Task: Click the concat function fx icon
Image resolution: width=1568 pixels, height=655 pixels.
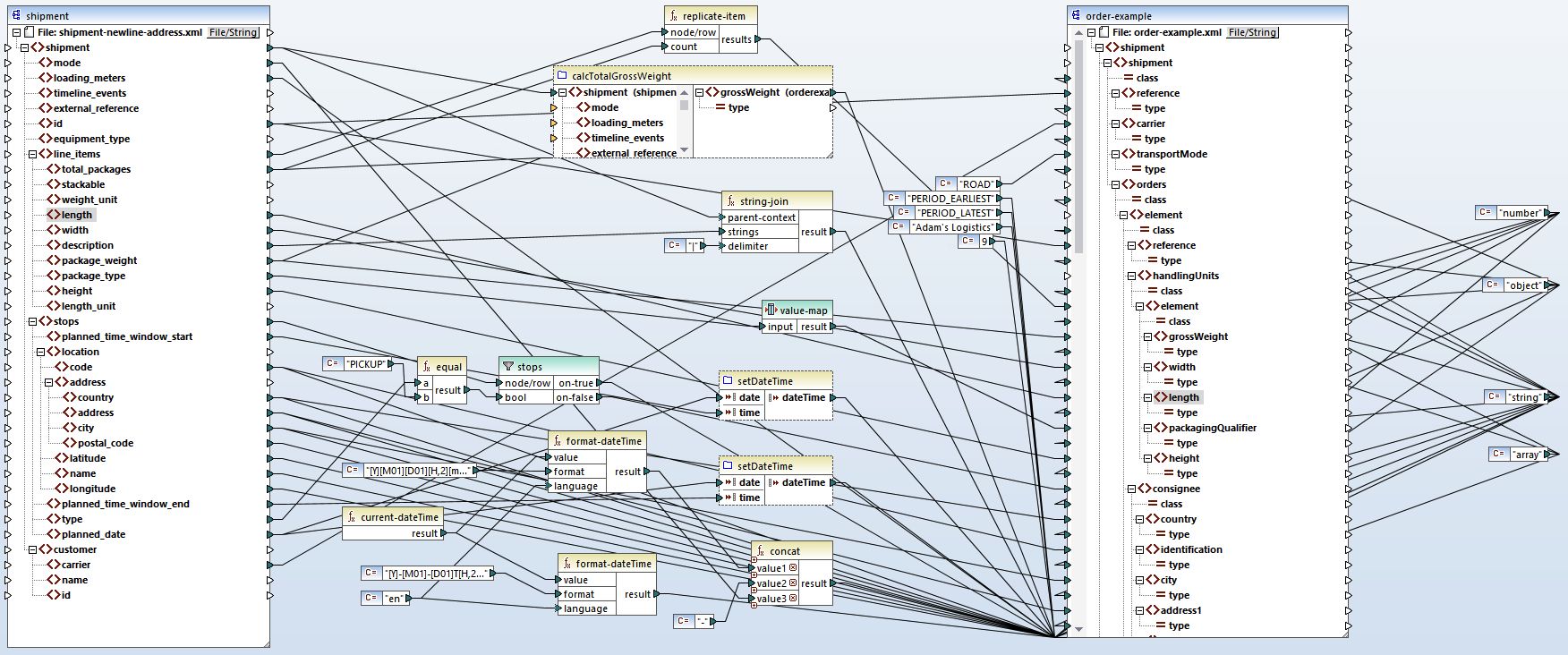Action: click(760, 550)
